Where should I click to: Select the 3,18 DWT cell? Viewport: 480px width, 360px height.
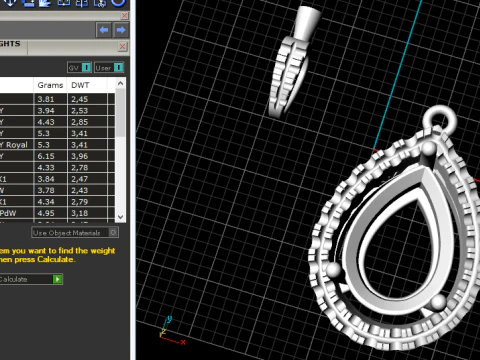tap(87, 213)
